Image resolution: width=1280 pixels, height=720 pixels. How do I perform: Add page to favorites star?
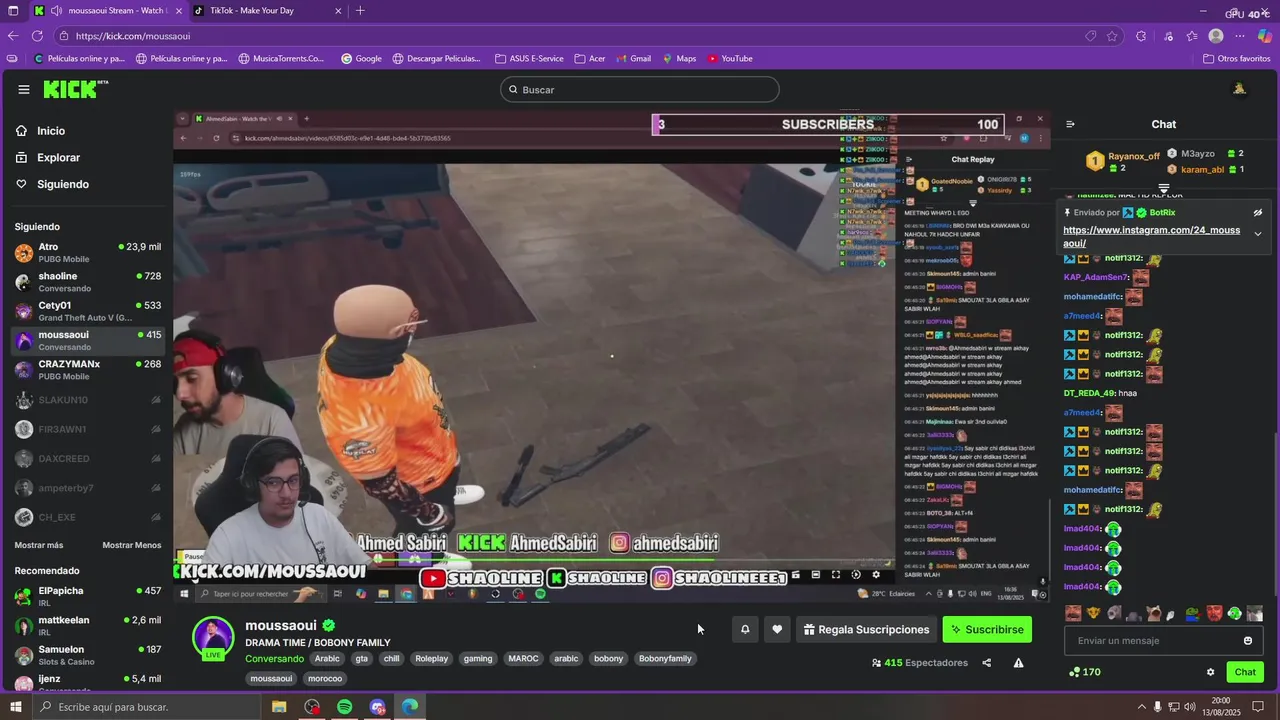pyautogui.click(x=1112, y=36)
